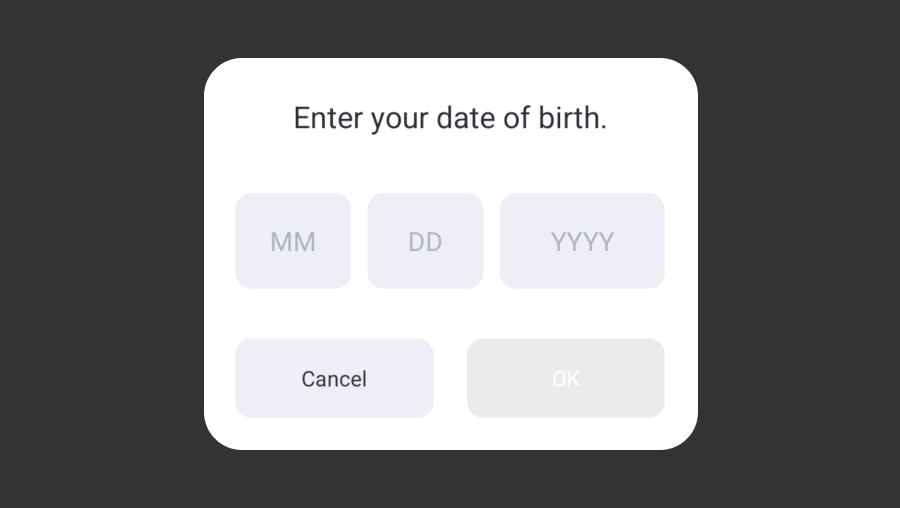900x508 pixels.
Task: Click the grayed-out OK label
Action: point(565,379)
